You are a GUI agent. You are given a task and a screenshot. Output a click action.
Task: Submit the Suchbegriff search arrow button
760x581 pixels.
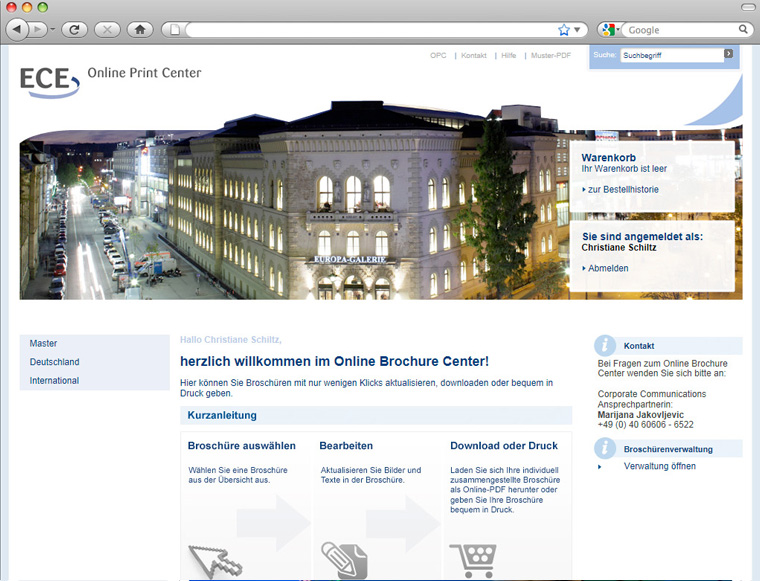tap(729, 54)
